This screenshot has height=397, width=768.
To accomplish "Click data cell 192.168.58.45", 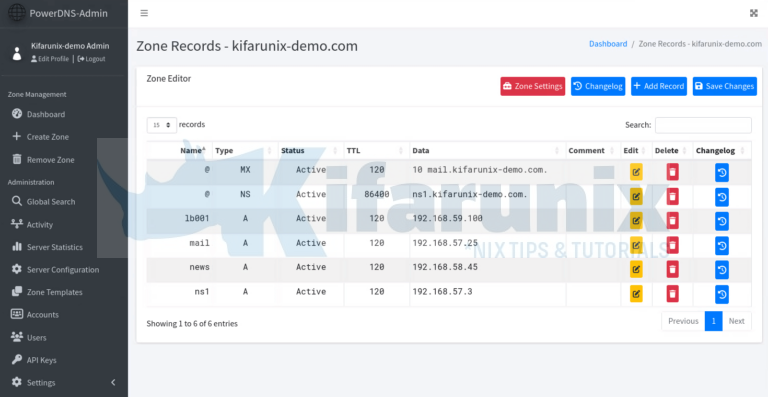I will [x=445, y=267].
